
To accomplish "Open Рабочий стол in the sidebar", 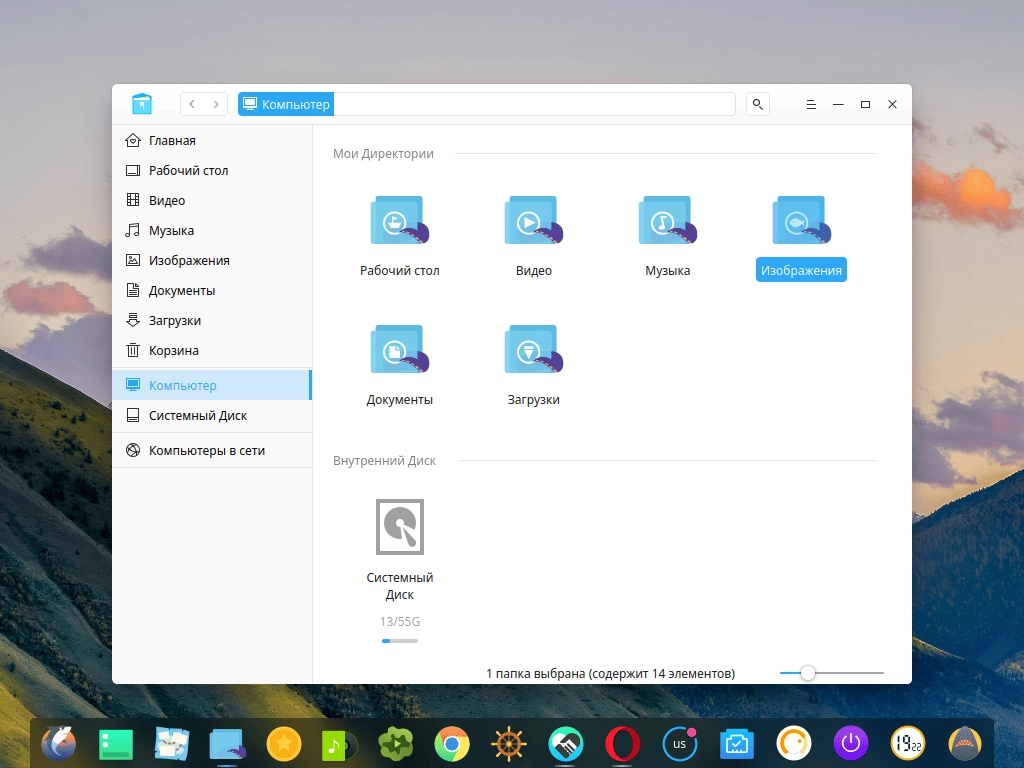I will (212, 170).
